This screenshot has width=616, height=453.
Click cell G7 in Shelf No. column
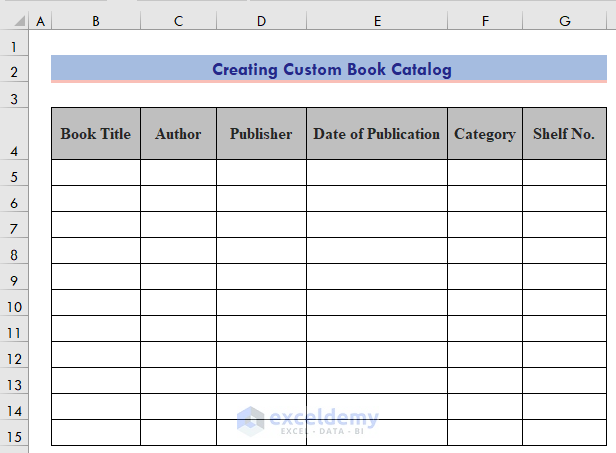pos(565,225)
